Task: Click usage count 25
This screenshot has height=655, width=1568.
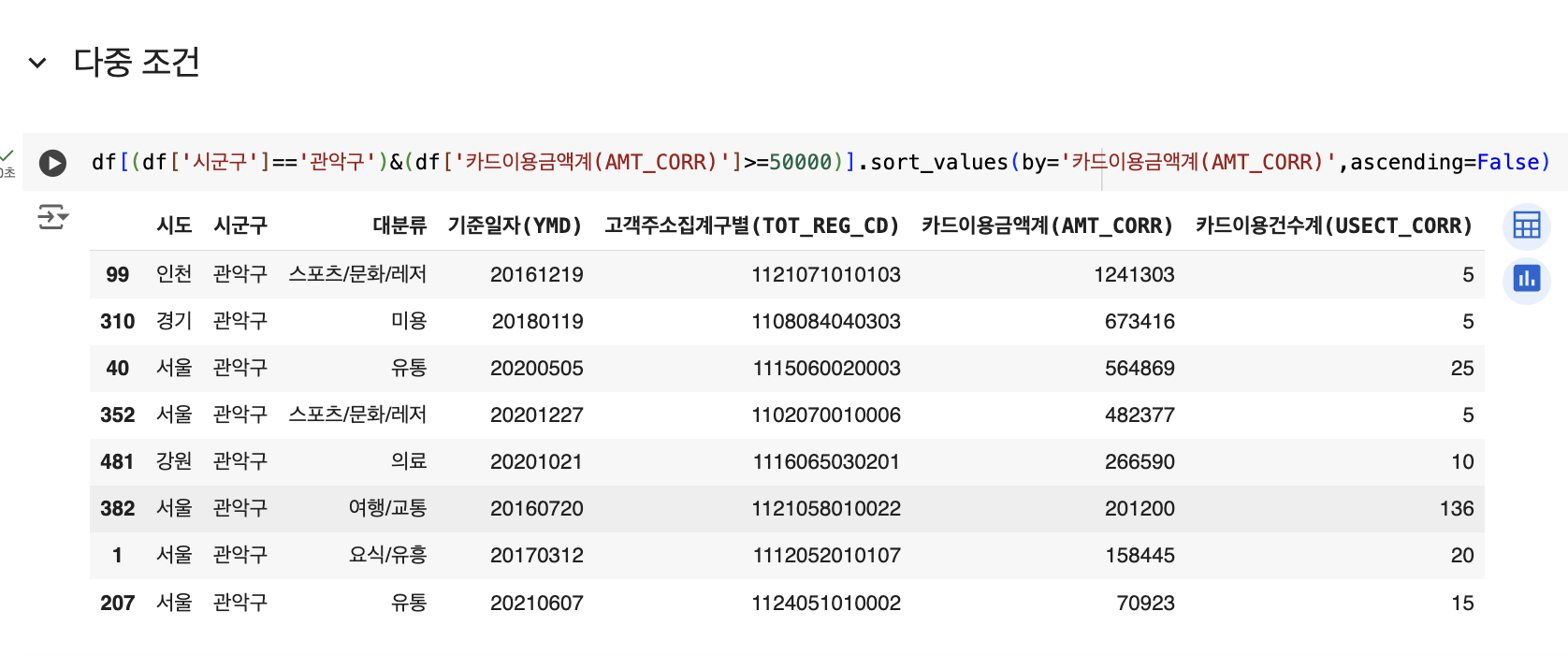Action: coord(1462,368)
